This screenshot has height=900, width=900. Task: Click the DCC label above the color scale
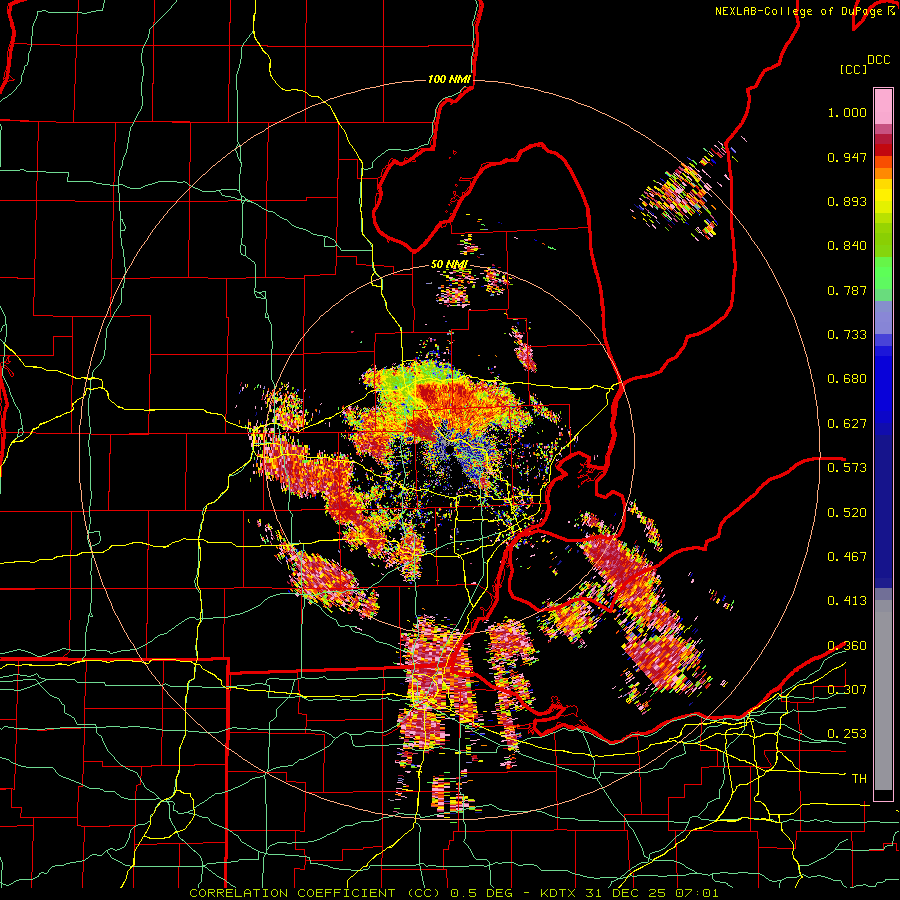(x=878, y=60)
